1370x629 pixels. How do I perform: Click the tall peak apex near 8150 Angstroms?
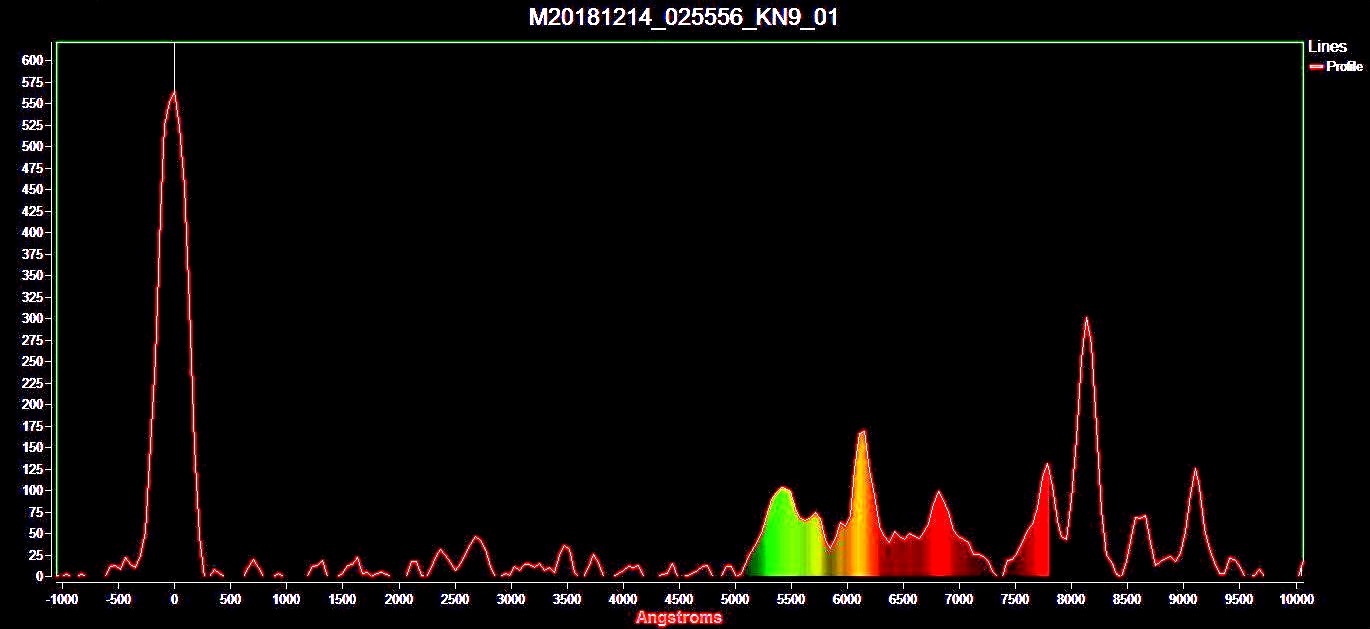(1086, 319)
